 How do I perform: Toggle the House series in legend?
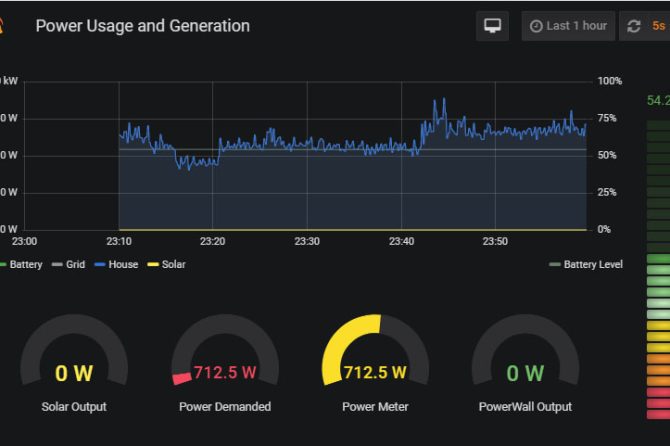coord(123,265)
